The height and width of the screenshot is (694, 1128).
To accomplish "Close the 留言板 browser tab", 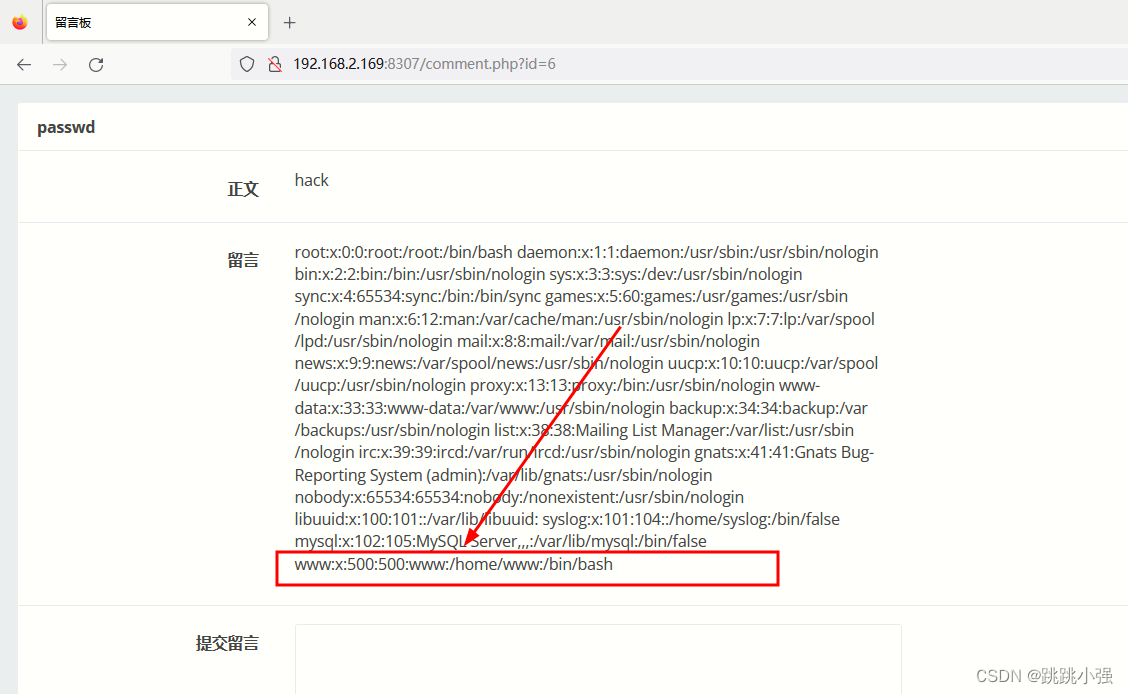I will click(252, 22).
